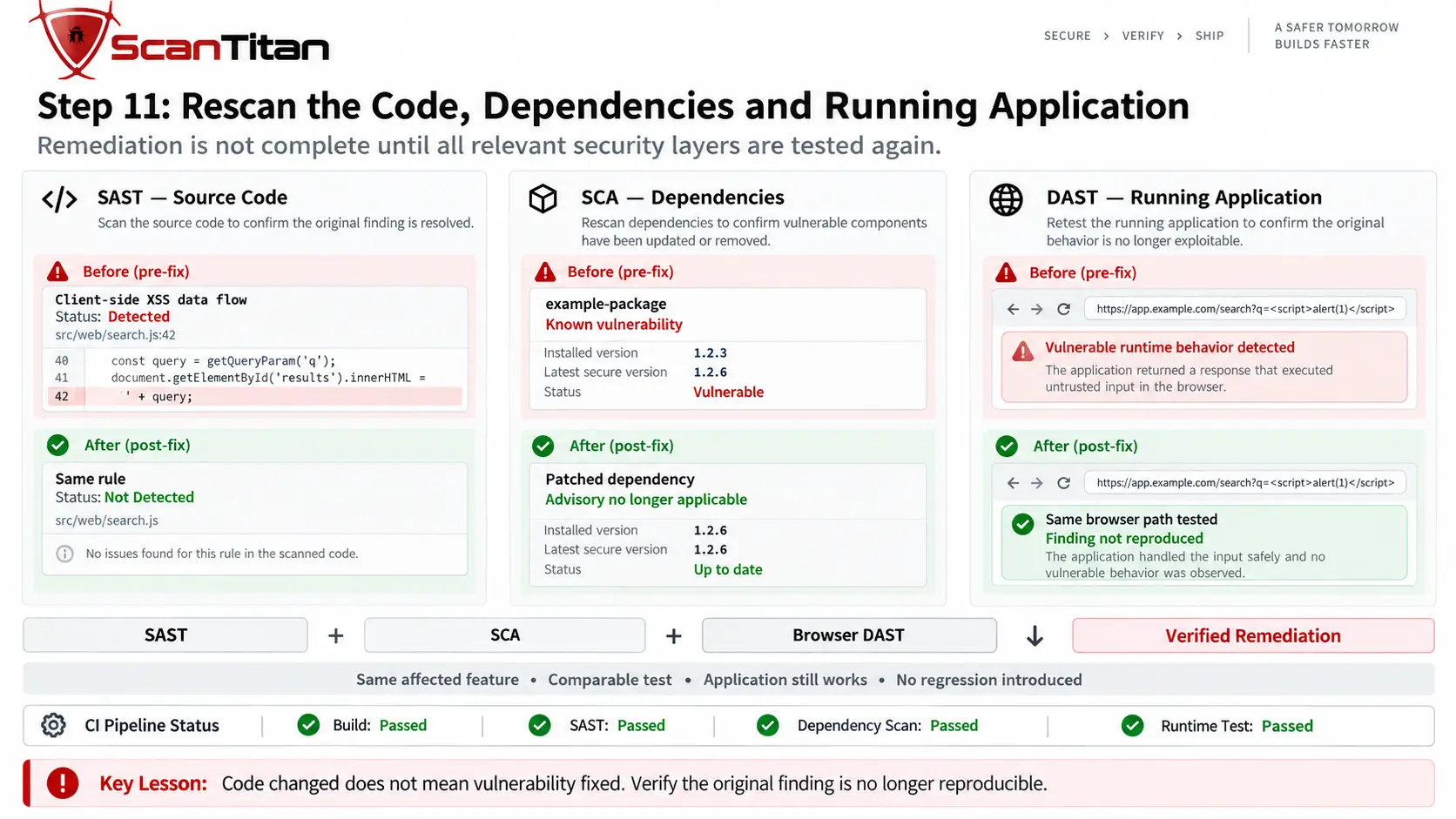1456x819 pixels.
Task: Click the DAST Before warning triangle icon
Action: pos(1006,272)
